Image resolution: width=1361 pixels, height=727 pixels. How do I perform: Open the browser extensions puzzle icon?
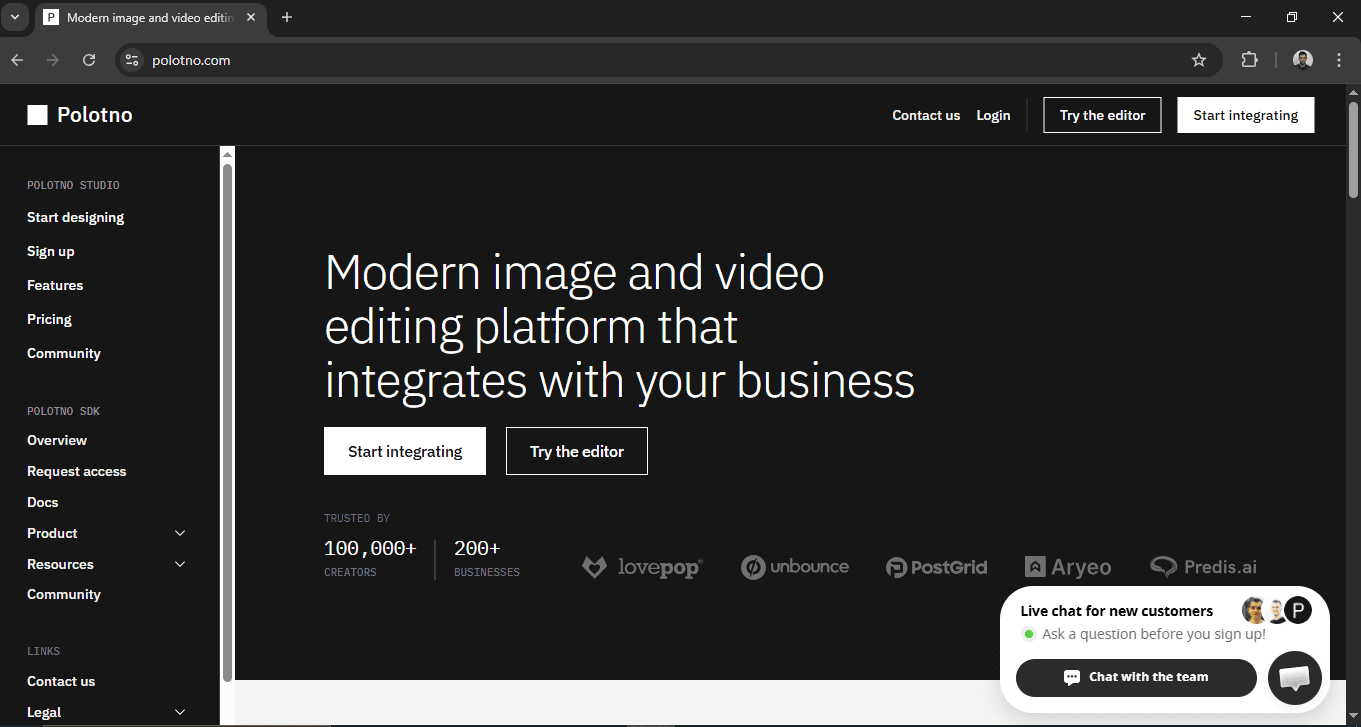coord(1249,60)
